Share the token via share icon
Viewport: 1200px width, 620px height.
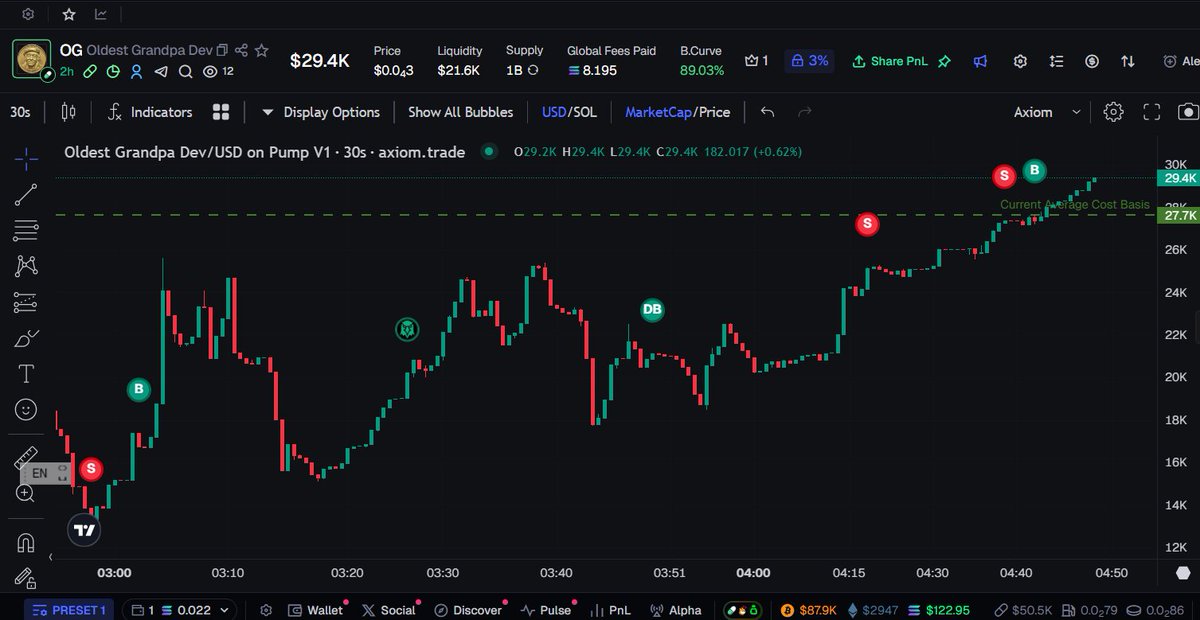(x=241, y=50)
